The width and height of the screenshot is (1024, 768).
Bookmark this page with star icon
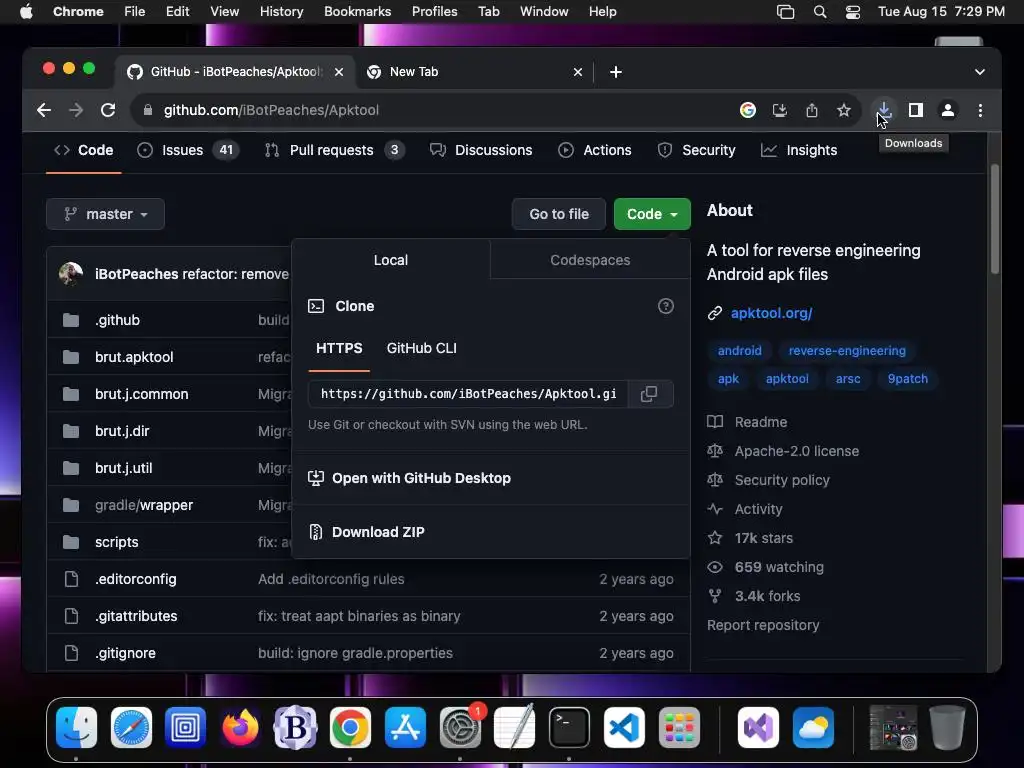[844, 110]
